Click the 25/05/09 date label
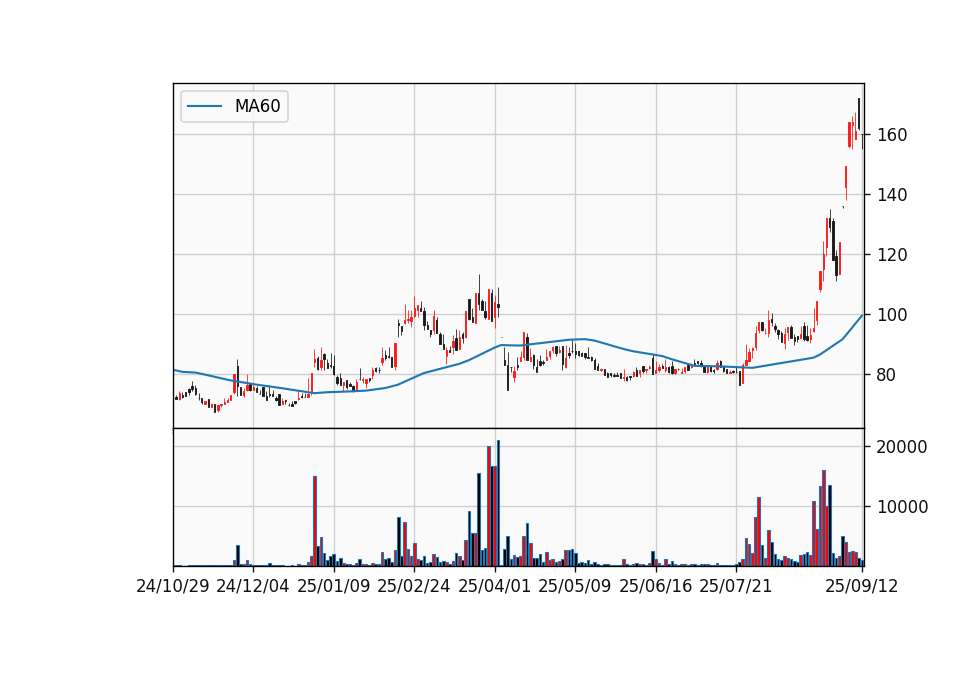The image size is (960, 690). coord(575,586)
